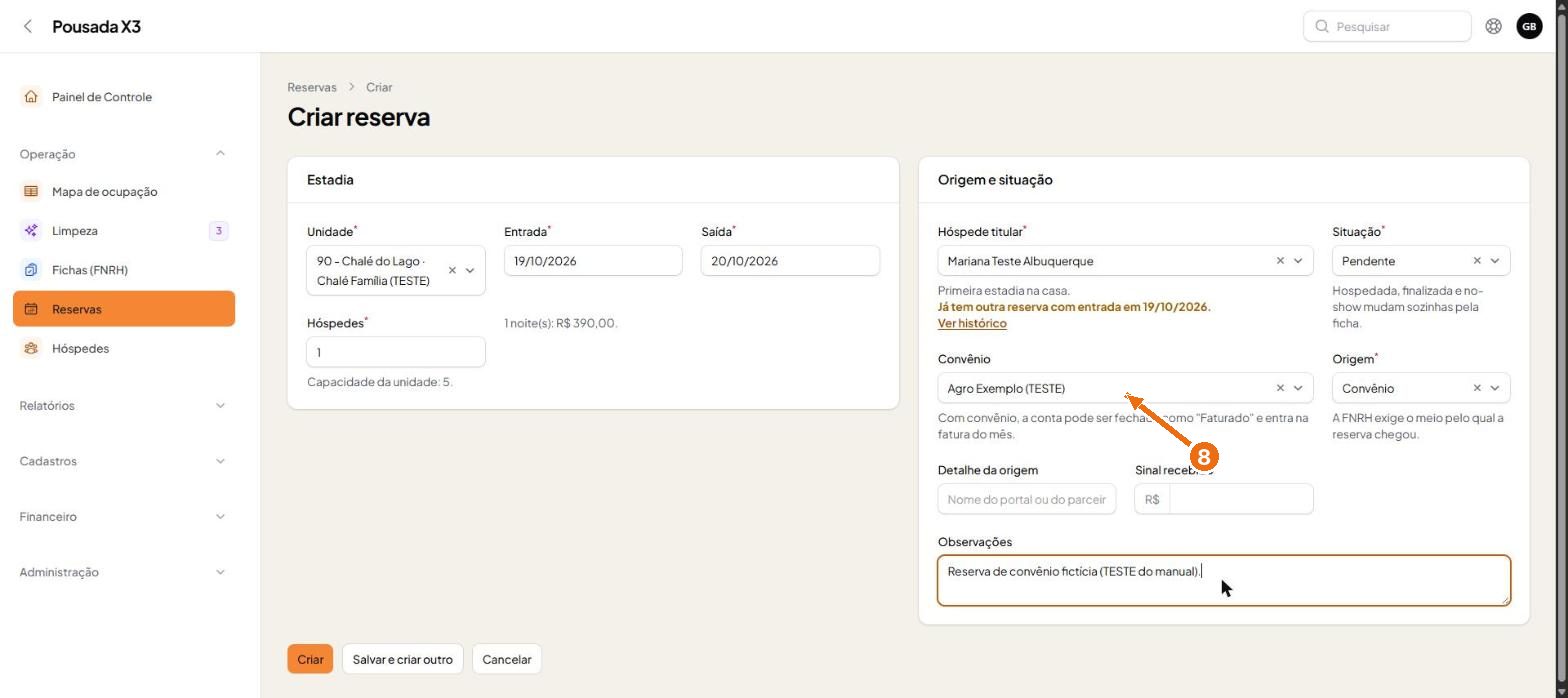Click the Limpeza sparkle icon

pyautogui.click(x=31, y=231)
